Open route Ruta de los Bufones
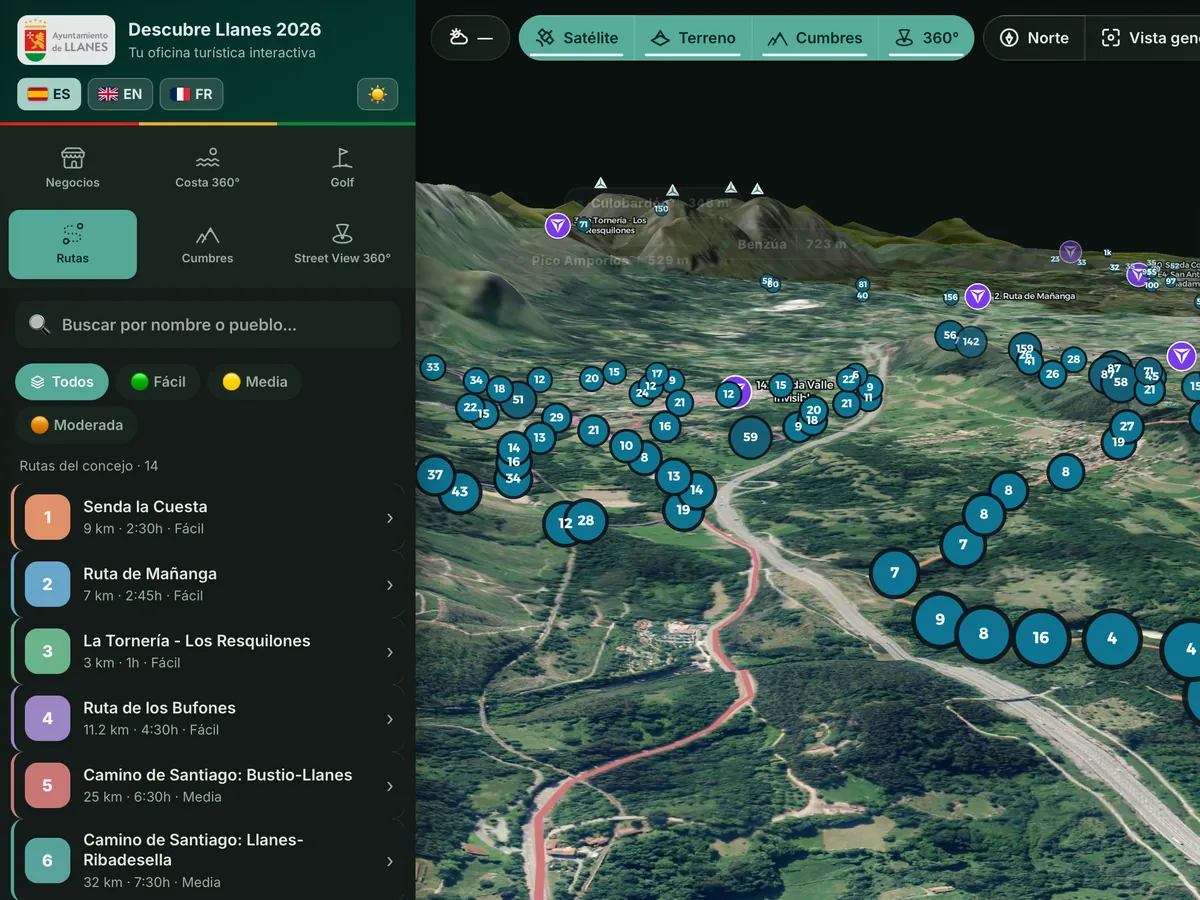 coord(209,718)
